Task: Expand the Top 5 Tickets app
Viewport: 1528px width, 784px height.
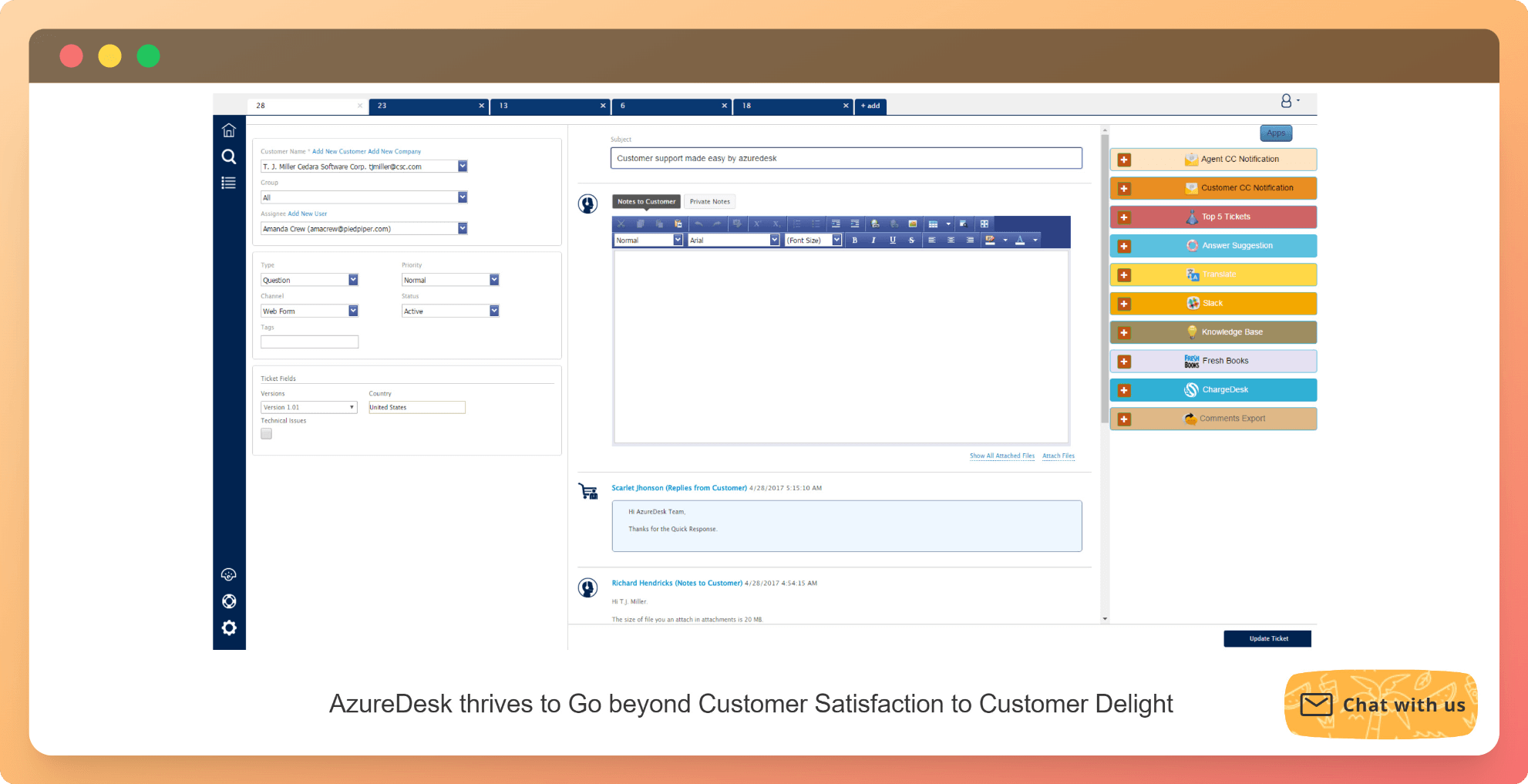Action: coord(1124,217)
